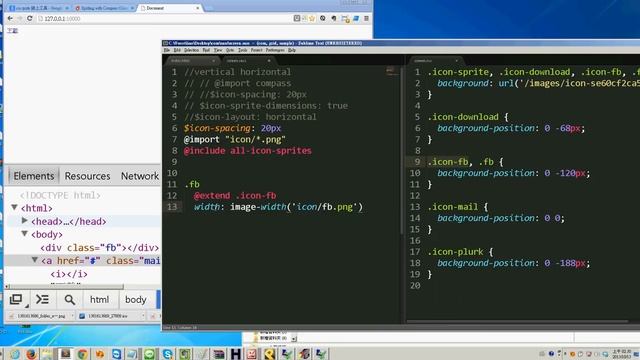Open the Goto menu in Sublime Text

(230, 50)
